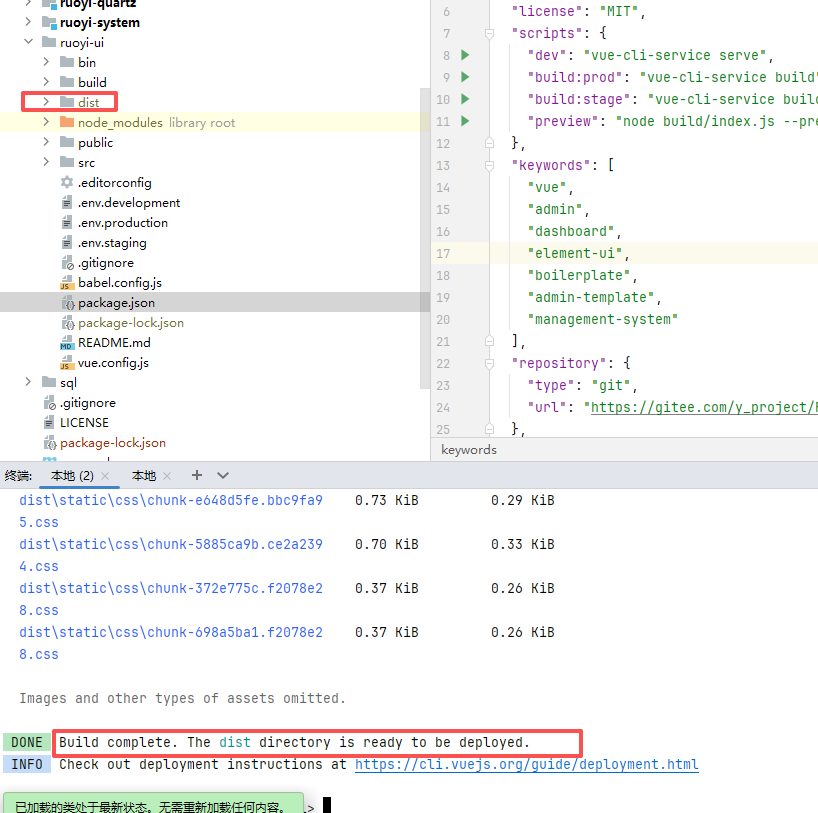Add a new terminal tab

[197, 475]
